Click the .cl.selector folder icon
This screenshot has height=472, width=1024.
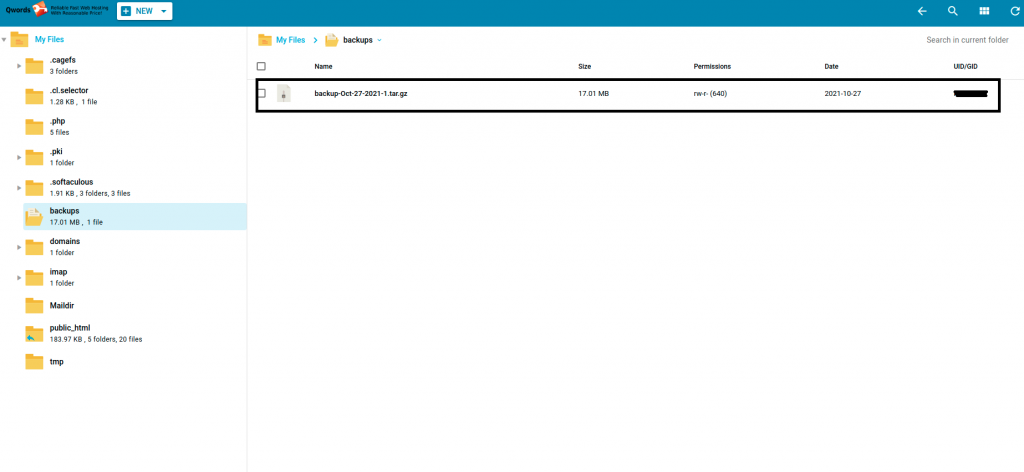point(34,96)
